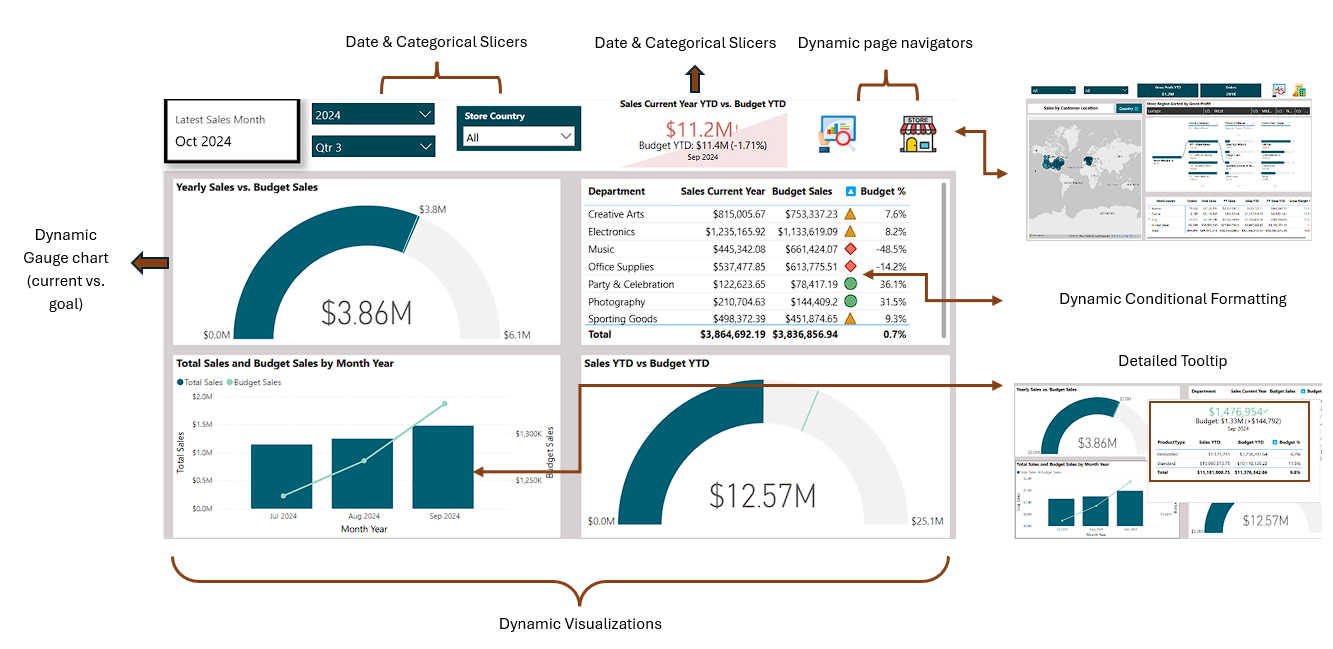Image resolution: width=1333 pixels, height=649 pixels.
Task: Click the $6.1M gauge maximum label
Action: click(x=517, y=335)
